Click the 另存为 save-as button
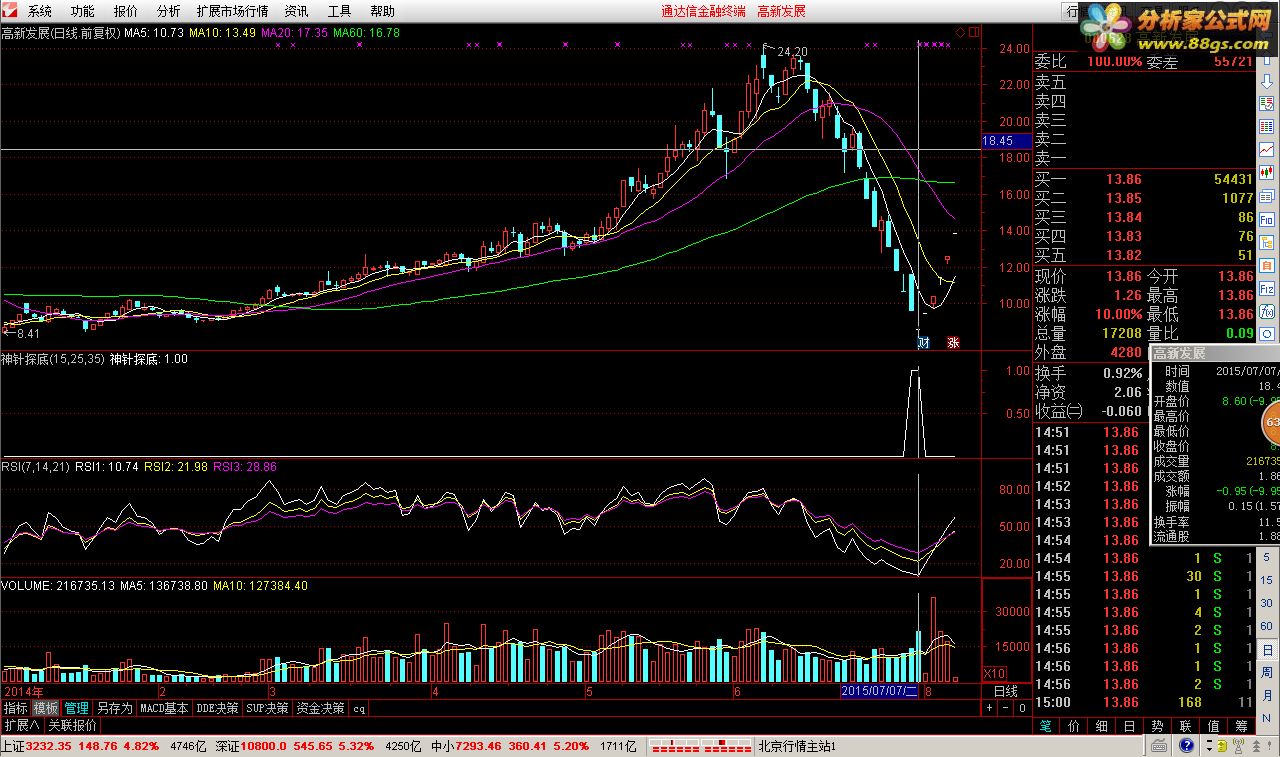The width and height of the screenshot is (1280, 757). click(114, 708)
